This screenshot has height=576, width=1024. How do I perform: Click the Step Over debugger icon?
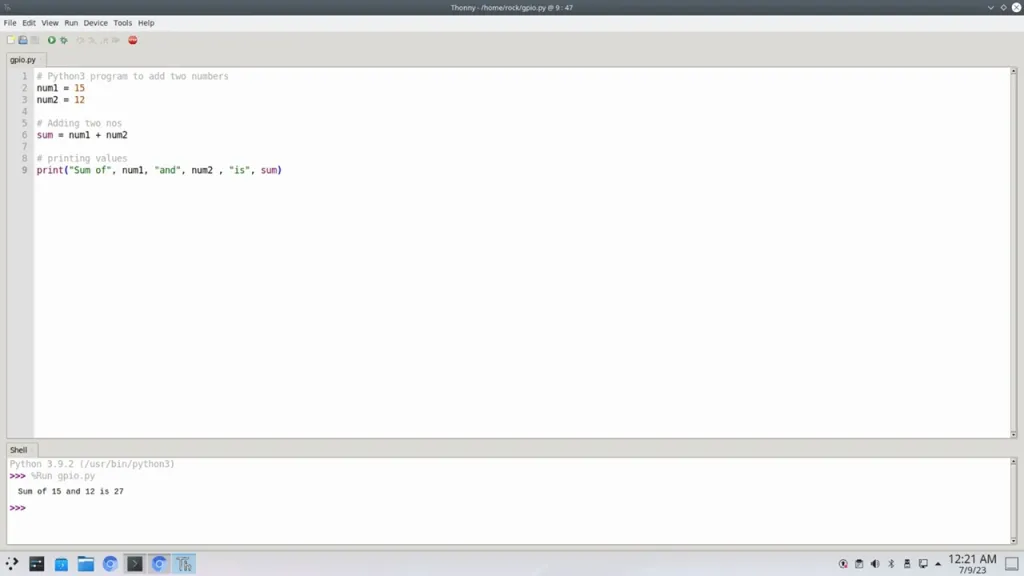80,40
